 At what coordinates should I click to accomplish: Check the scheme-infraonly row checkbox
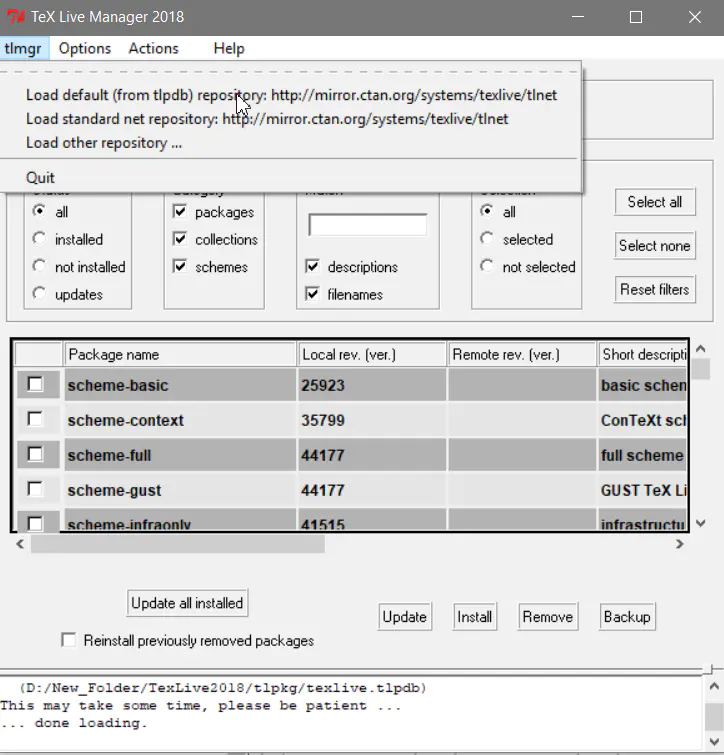pyautogui.click(x=35, y=523)
